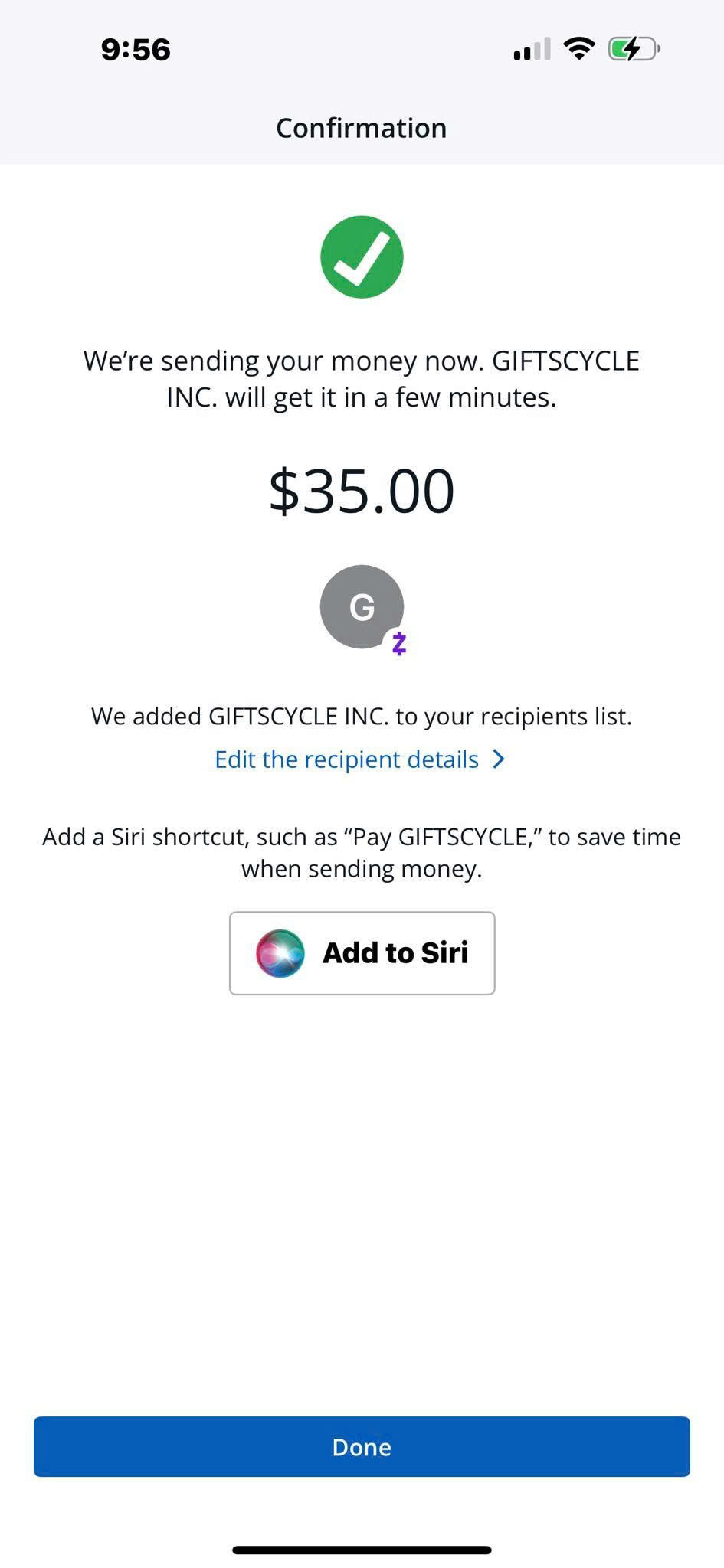Tap the added to recipients list text

362,717
